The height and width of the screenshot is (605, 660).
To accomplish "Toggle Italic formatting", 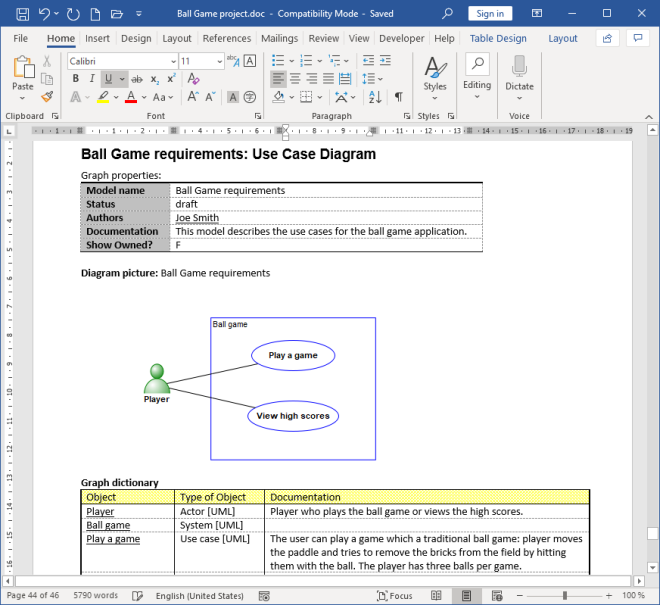I will [x=92, y=79].
